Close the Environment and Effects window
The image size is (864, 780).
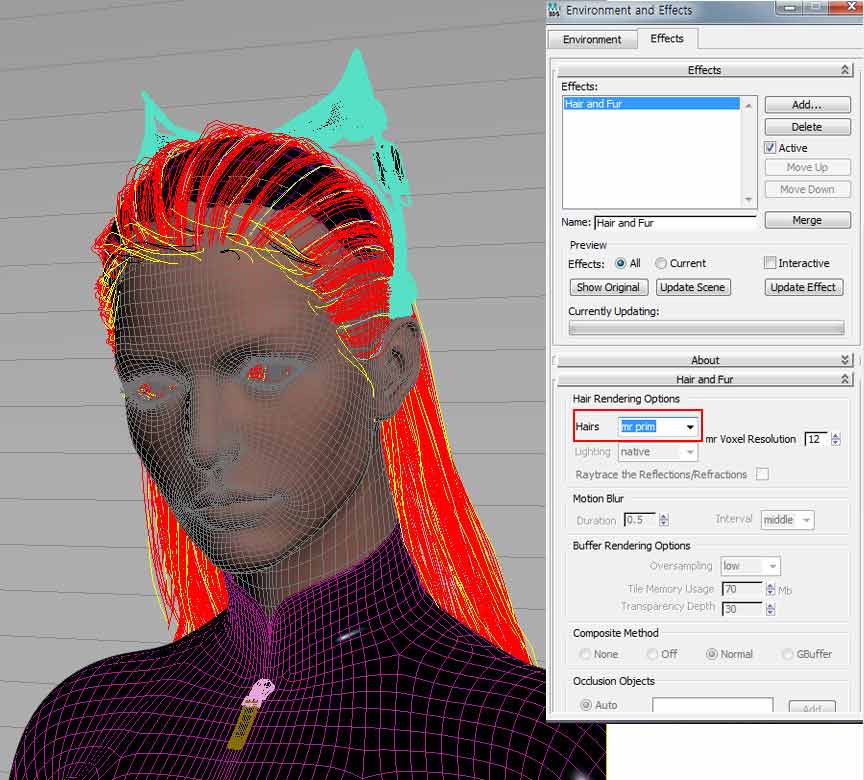click(849, 7)
